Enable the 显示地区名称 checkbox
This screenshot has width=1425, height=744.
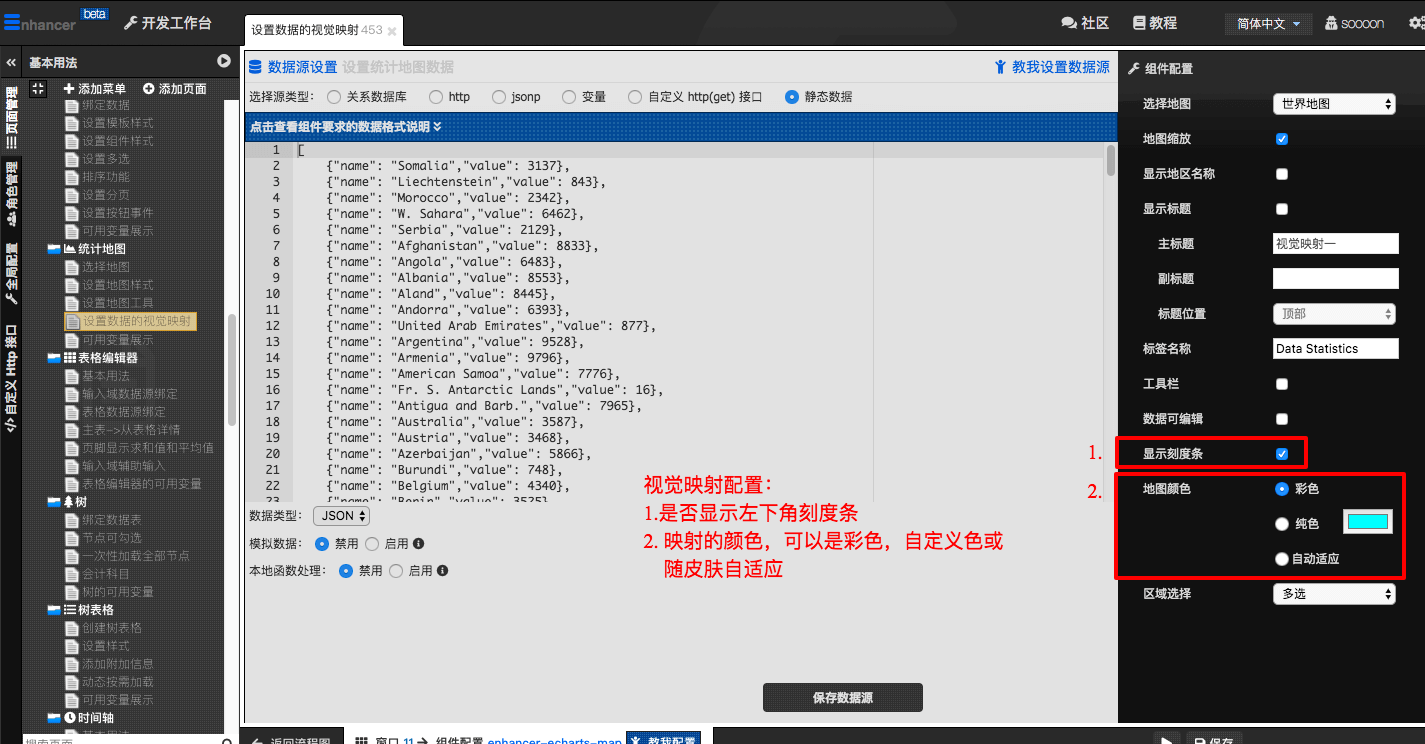click(1282, 174)
